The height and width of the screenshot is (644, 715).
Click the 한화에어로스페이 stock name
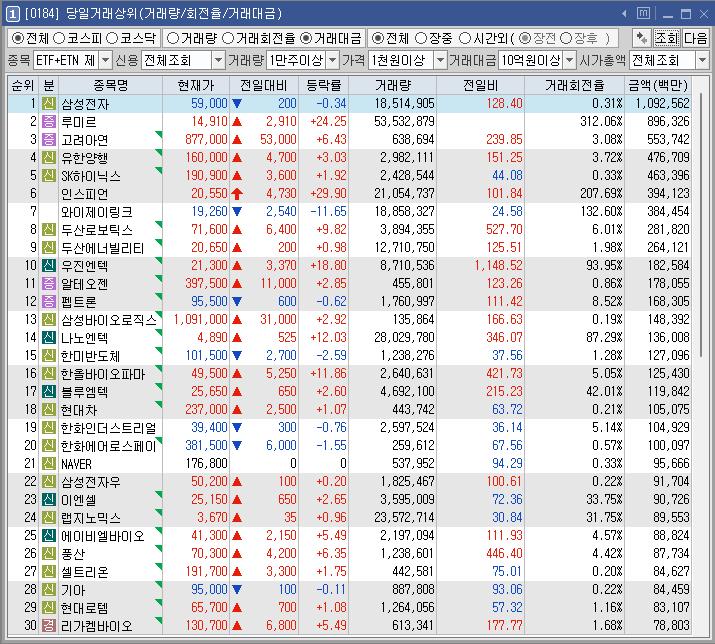point(109,446)
